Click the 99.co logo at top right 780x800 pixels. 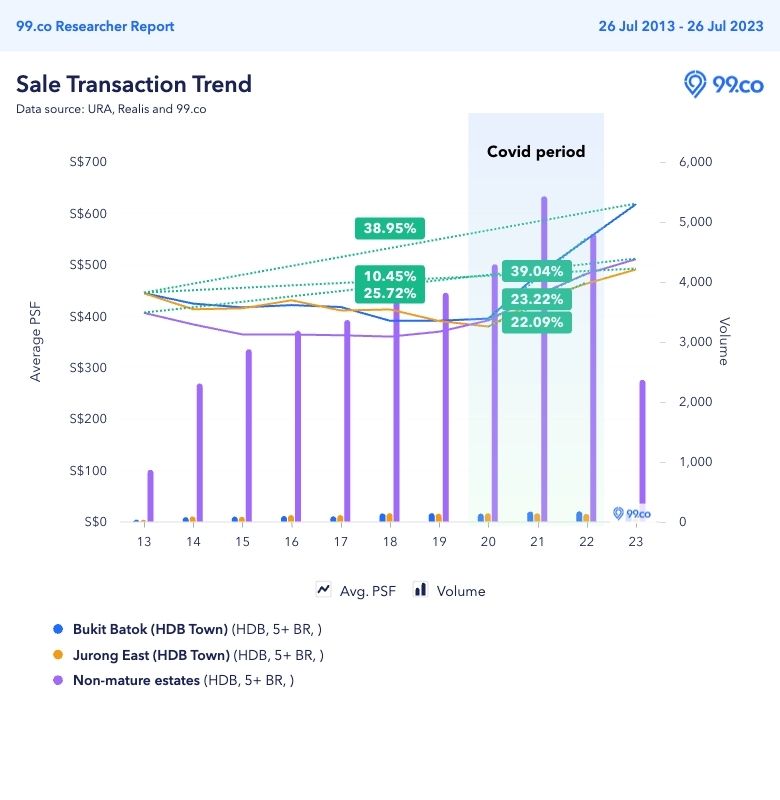723,85
